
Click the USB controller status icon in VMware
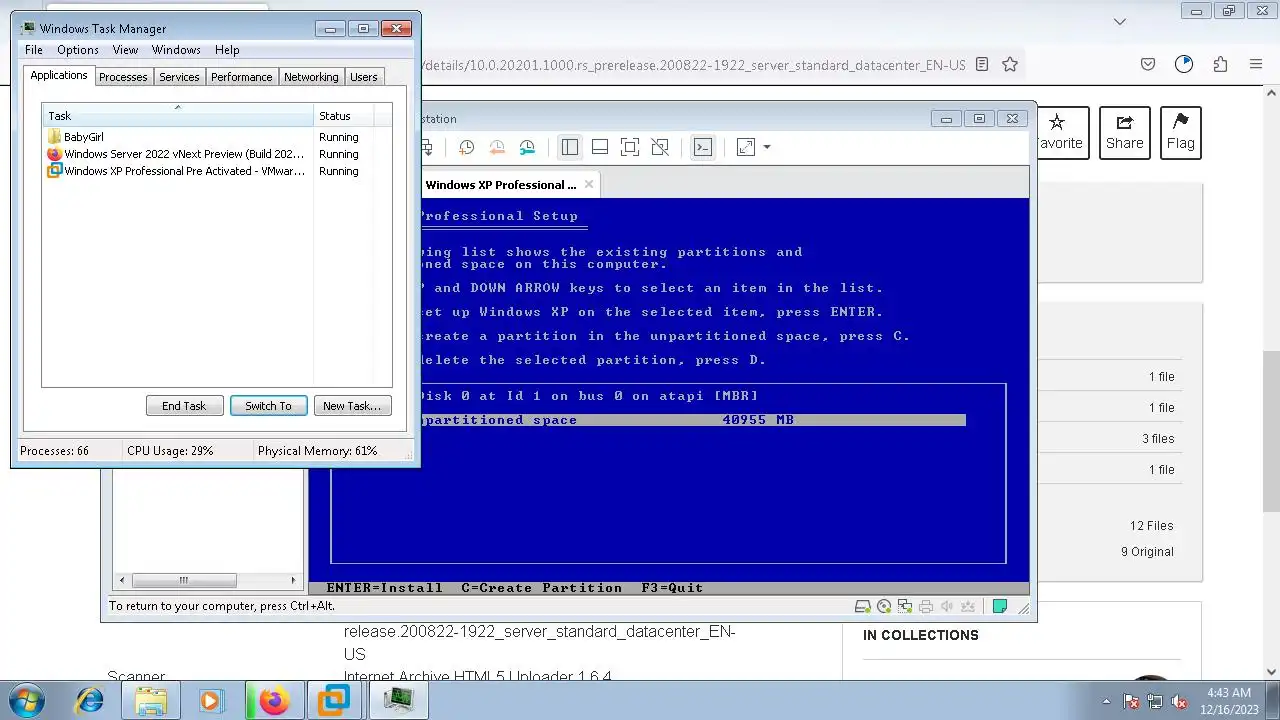coord(967,606)
